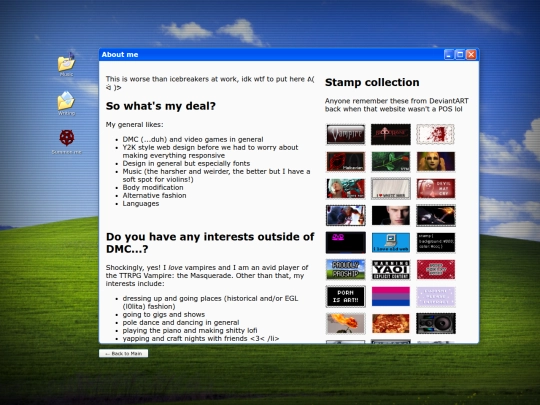Open the Music folder on the desktop
Viewport: 540px width, 405px height.
pyautogui.click(x=66, y=64)
